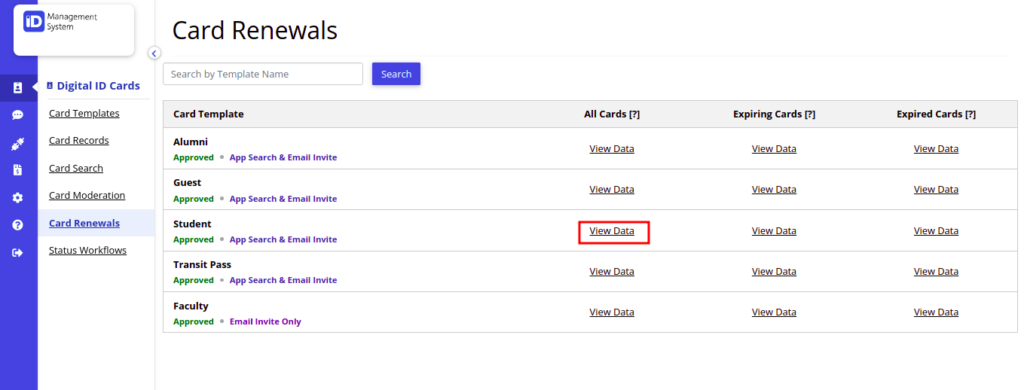Collapse the sidebar with the chevron
The width and height of the screenshot is (1024, 390).
(154, 54)
